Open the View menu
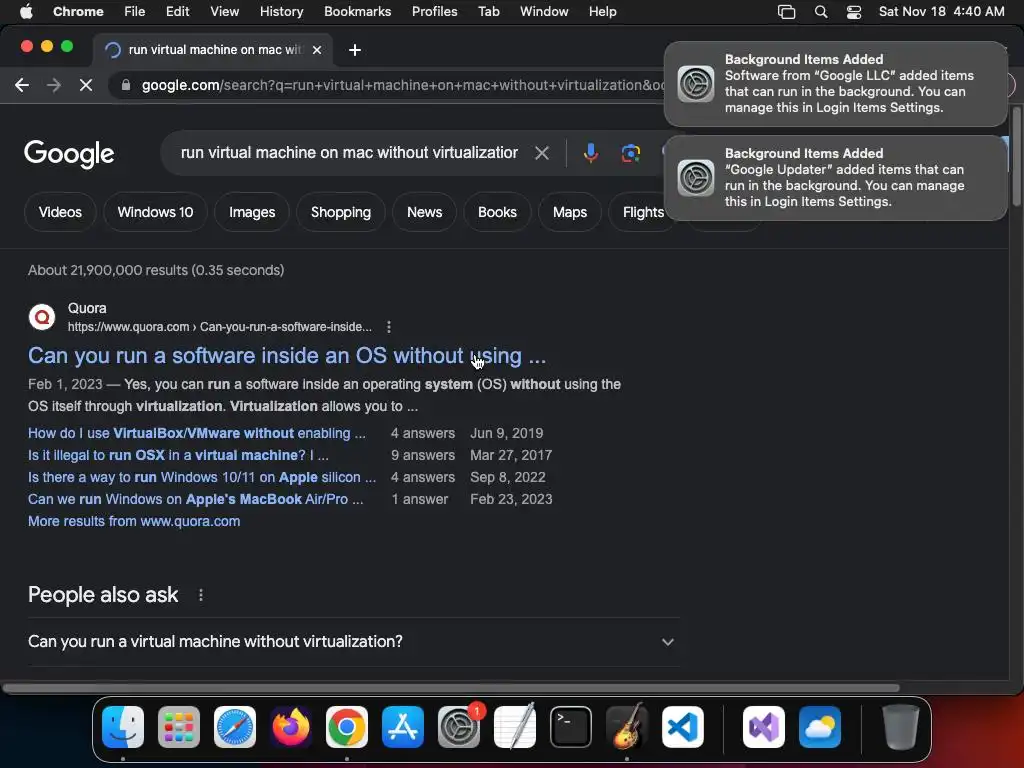The height and width of the screenshot is (768, 1024). coord(224,12)
